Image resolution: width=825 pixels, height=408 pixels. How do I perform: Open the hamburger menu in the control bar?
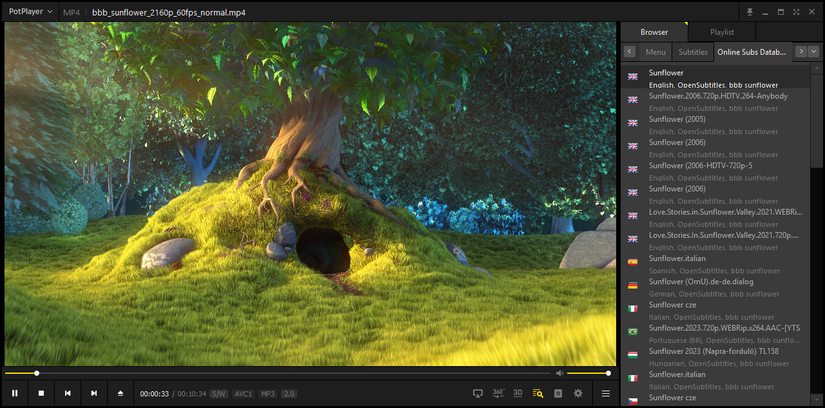[x=606, y=393]
